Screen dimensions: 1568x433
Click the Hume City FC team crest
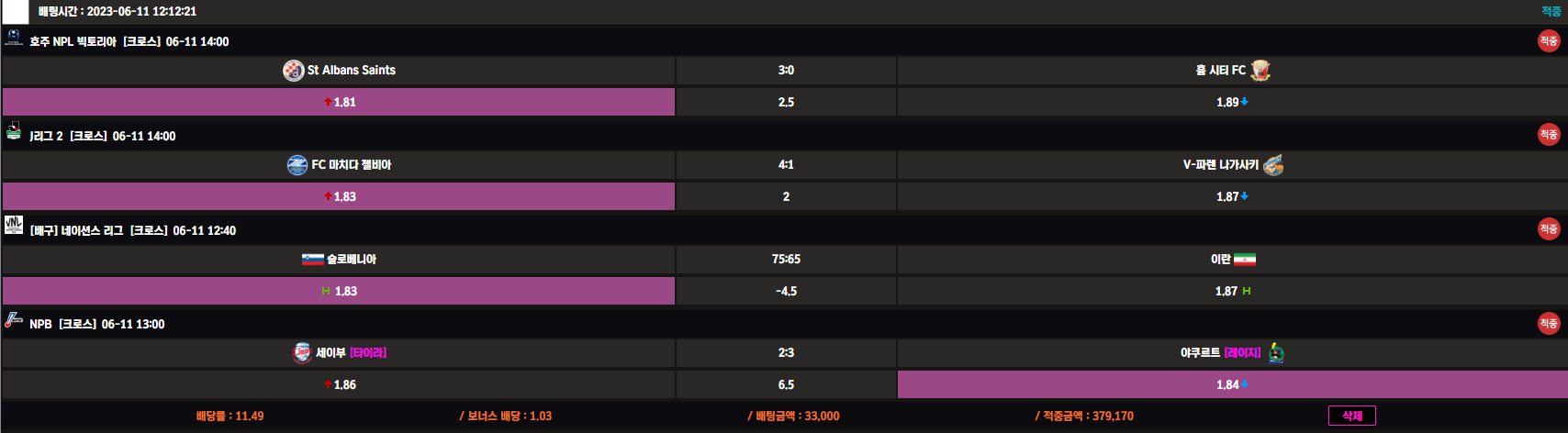pyautogui.click(x=1260, y=71)
